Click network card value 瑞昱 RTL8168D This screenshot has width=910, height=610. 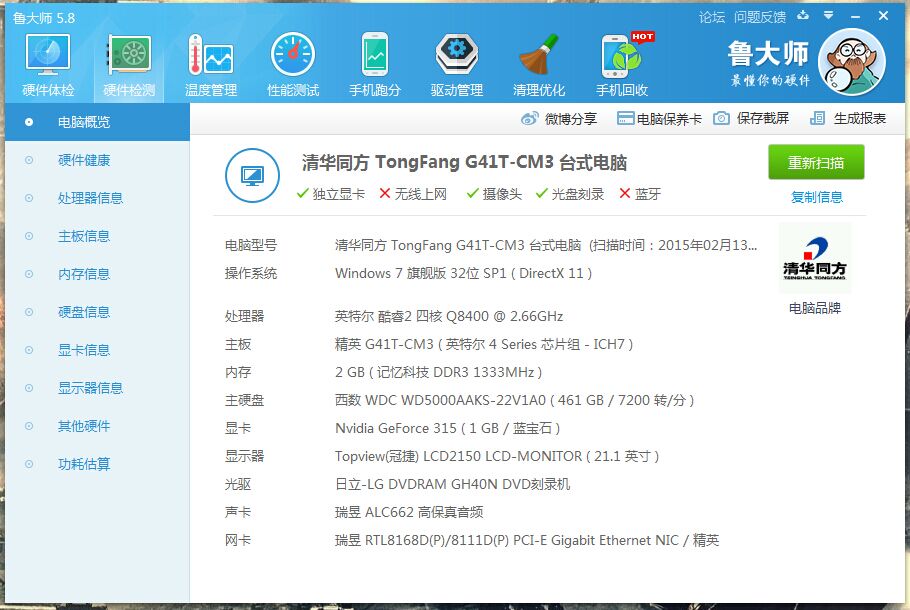tap(527, 540)
